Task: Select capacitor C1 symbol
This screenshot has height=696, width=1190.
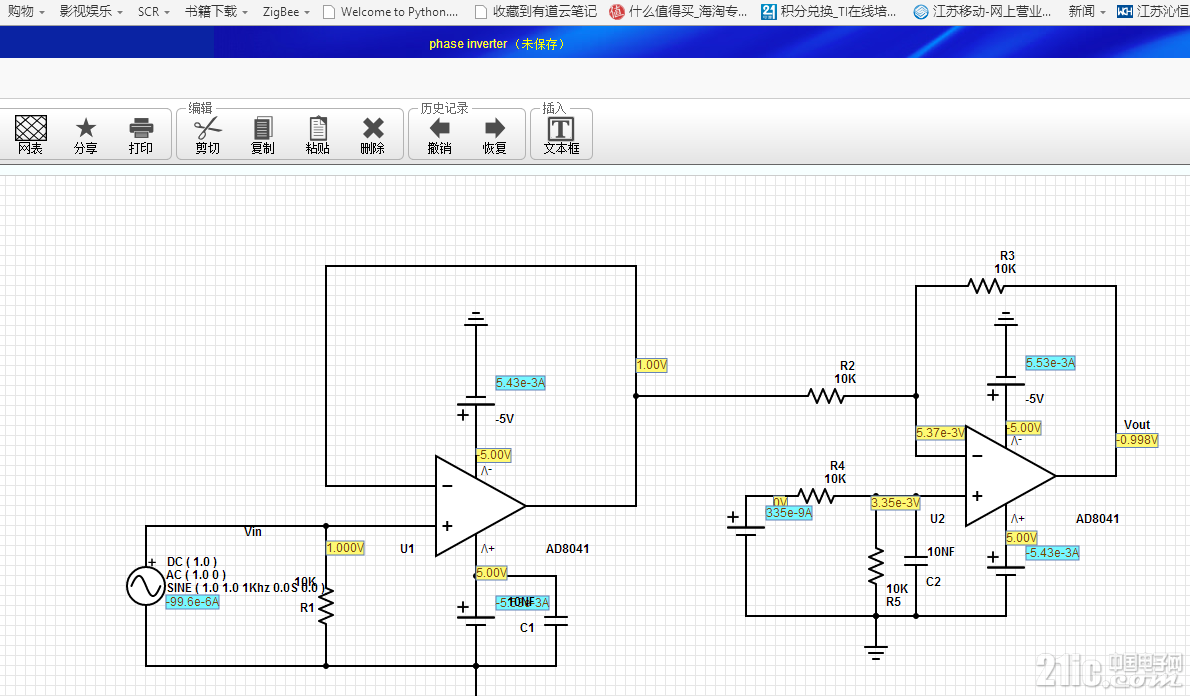Action: tap(556, 621)
